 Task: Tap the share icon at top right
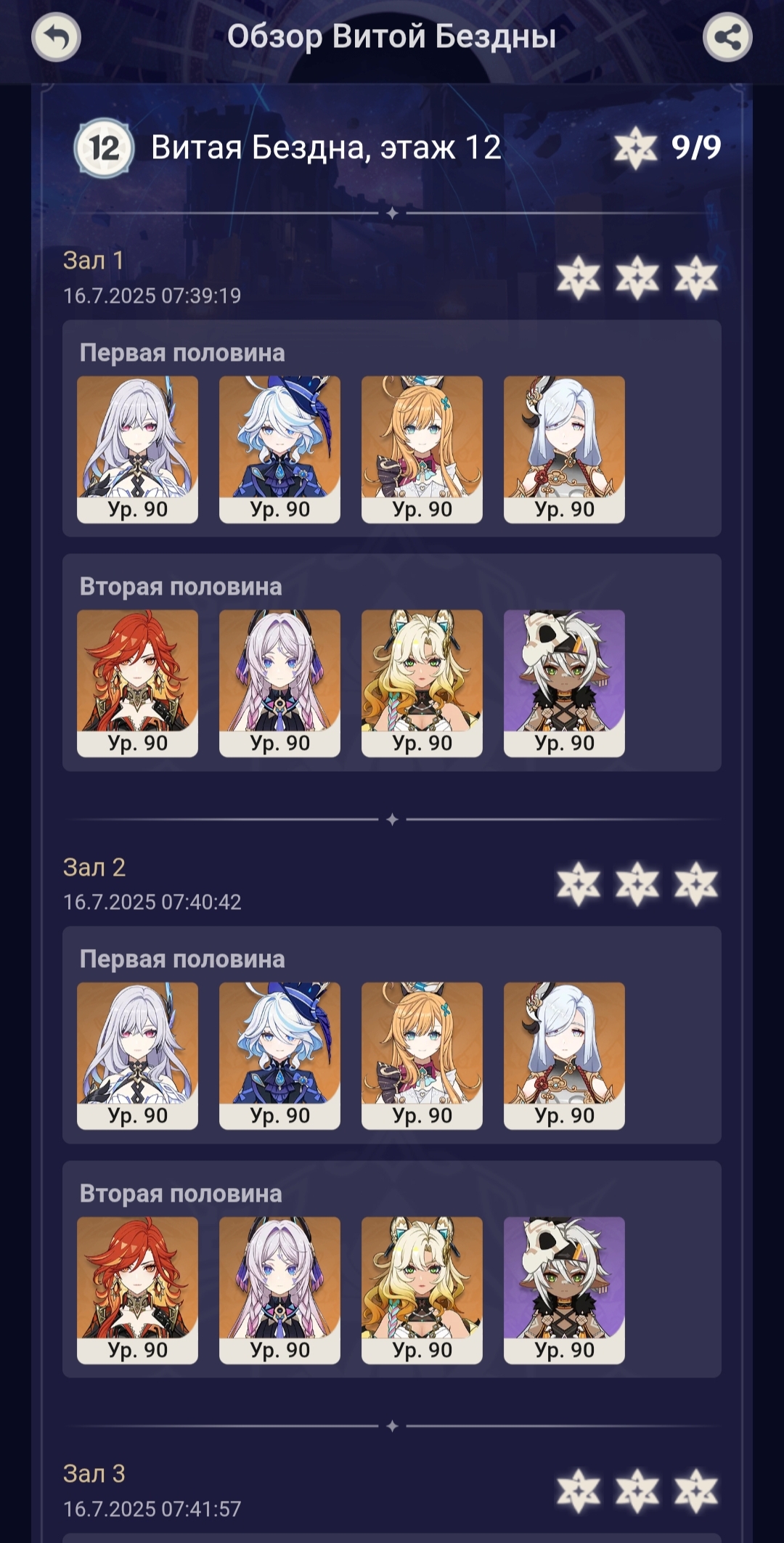pos(727,37)
